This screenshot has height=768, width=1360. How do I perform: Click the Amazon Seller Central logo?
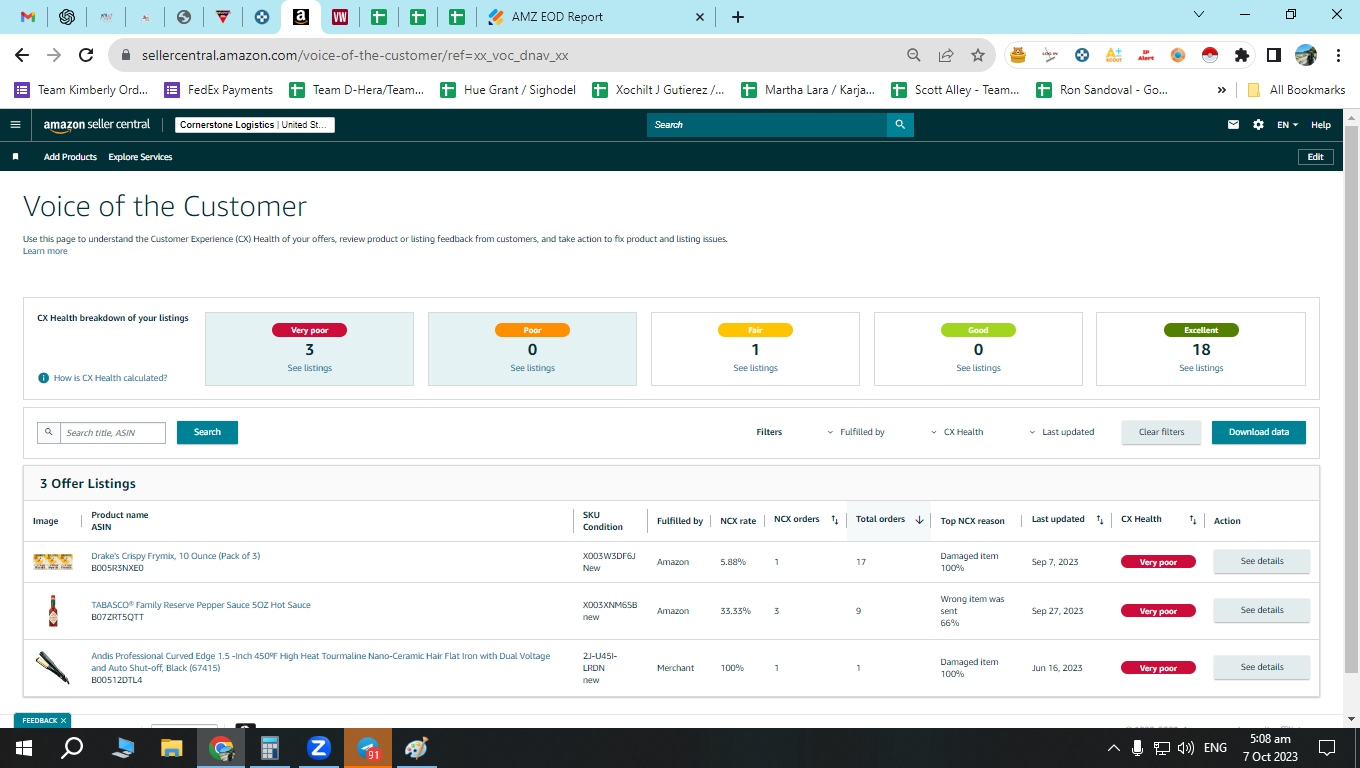(x=97, y=125)
